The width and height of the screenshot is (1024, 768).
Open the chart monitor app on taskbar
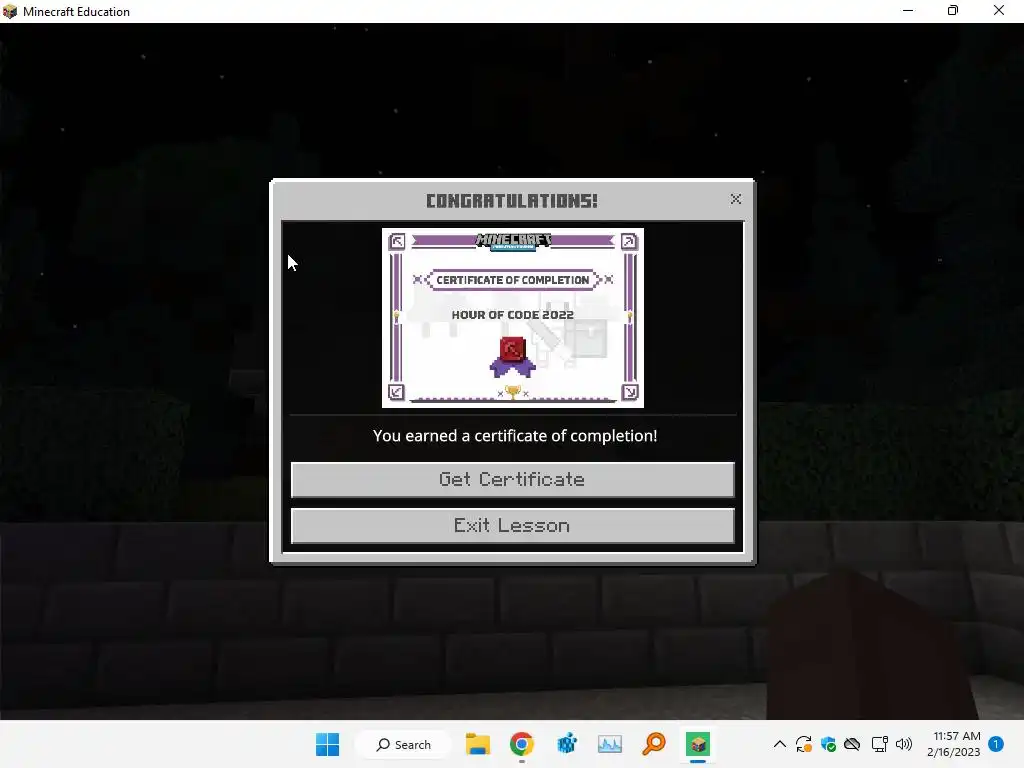click(x=610, y=744)
